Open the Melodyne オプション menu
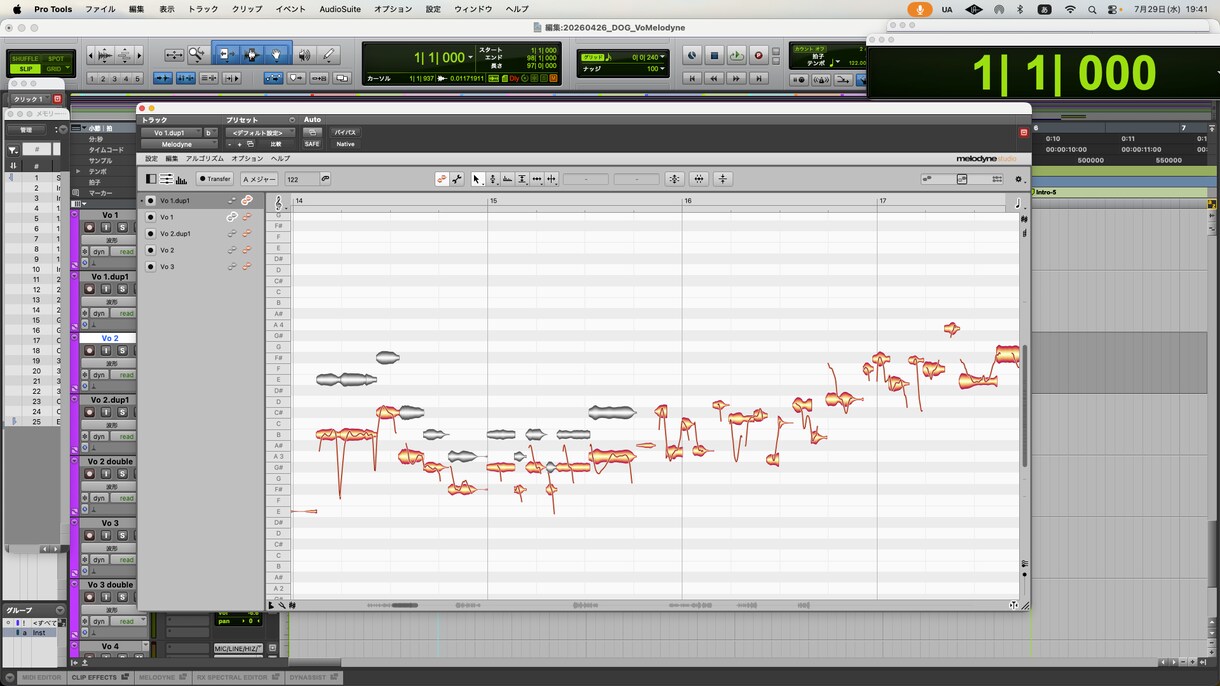This screenshot has width=1220, height=686. pyautogui.click(x=248, y=158)
